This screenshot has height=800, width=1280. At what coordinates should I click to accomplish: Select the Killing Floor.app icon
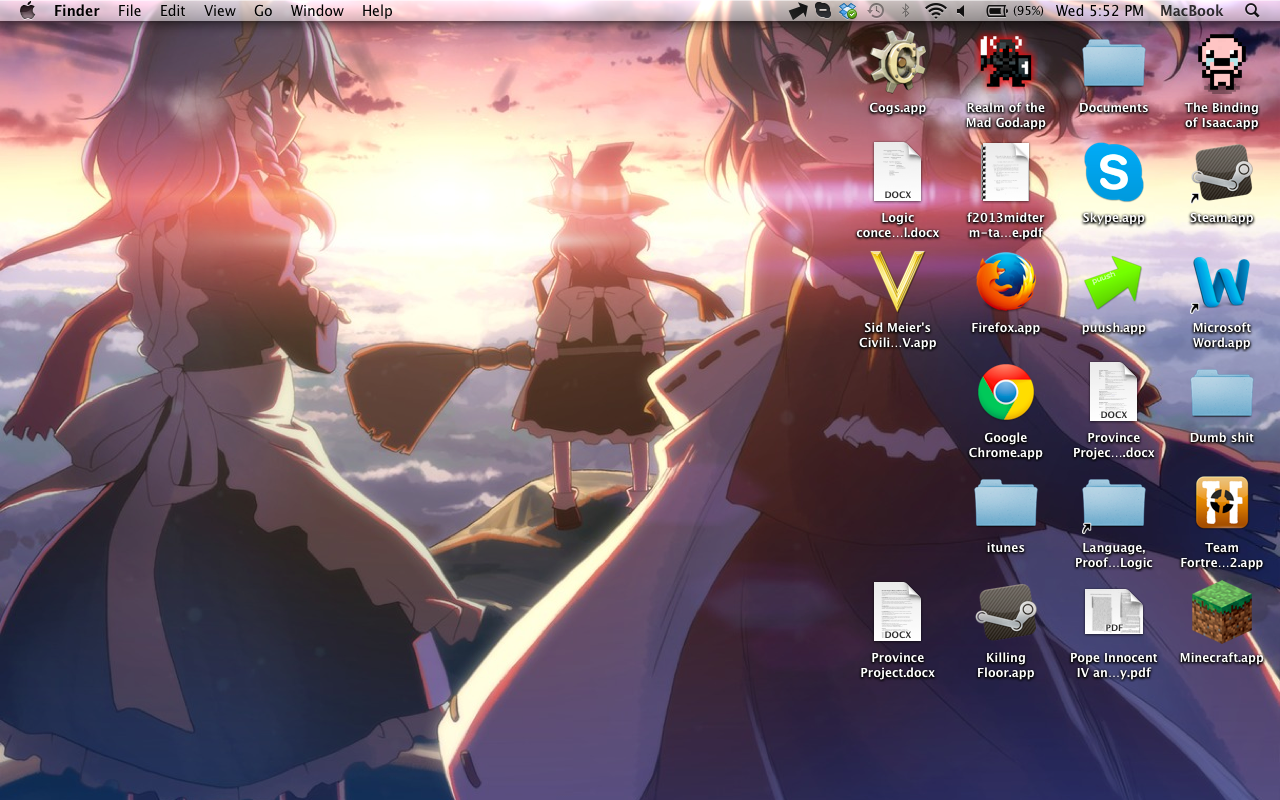[1005, 612]
